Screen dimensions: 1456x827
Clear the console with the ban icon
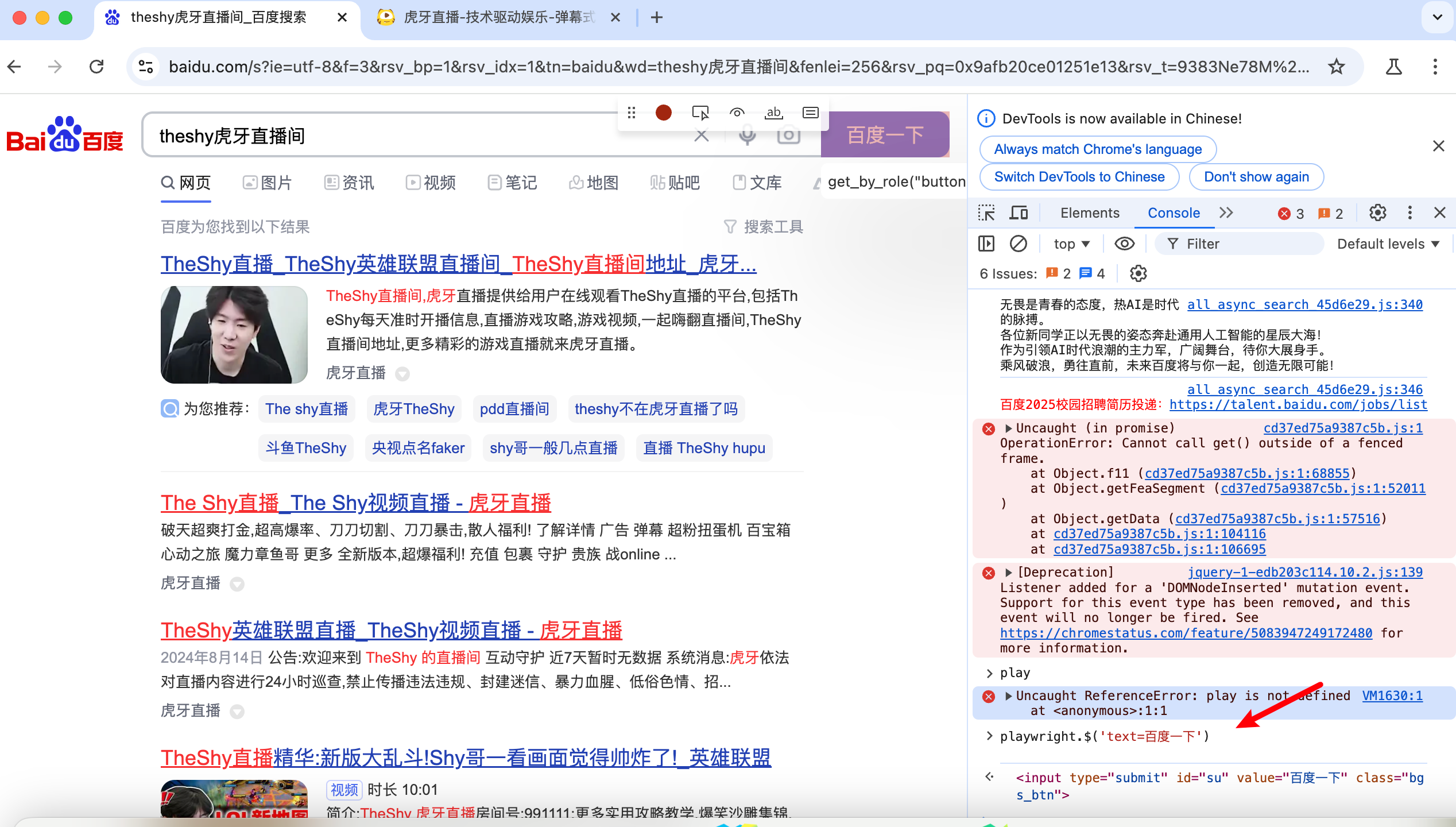click(1019, 244)
